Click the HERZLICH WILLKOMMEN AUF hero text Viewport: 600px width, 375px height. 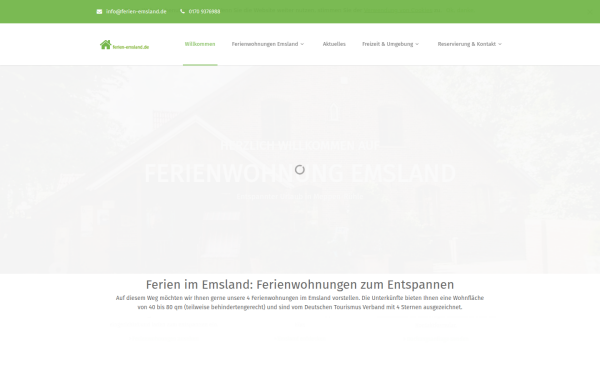point(300,145)
